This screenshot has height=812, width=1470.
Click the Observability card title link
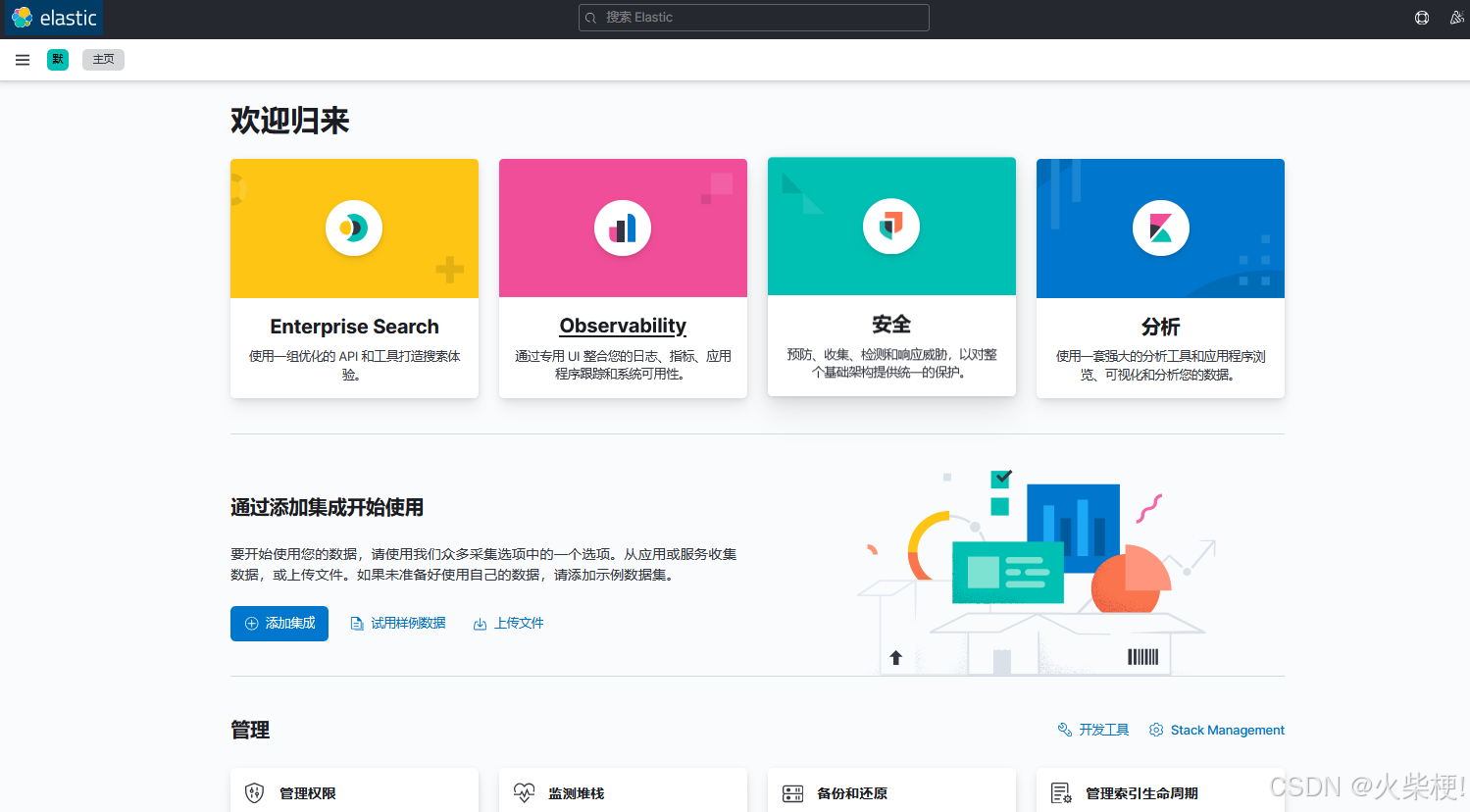point(623,326)
